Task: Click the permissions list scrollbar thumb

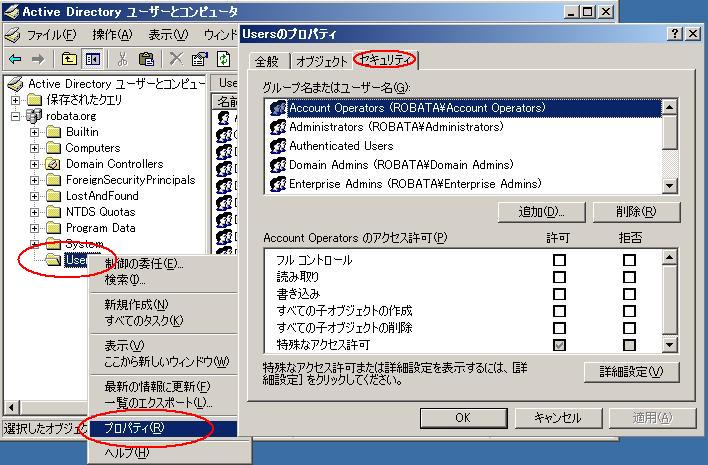Action: pos(670,300)
